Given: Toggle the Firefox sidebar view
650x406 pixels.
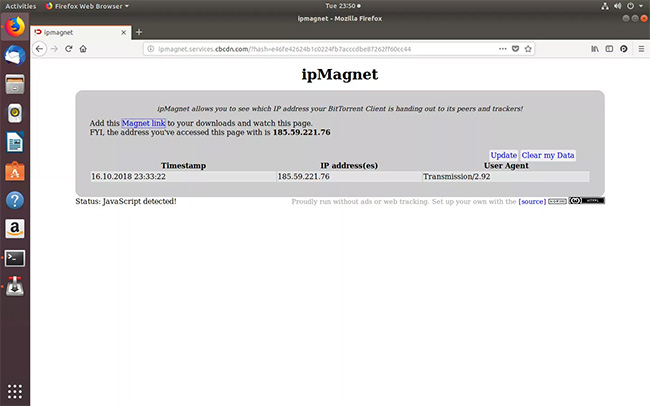Looking at the screenshot, I should pos(609,49).
